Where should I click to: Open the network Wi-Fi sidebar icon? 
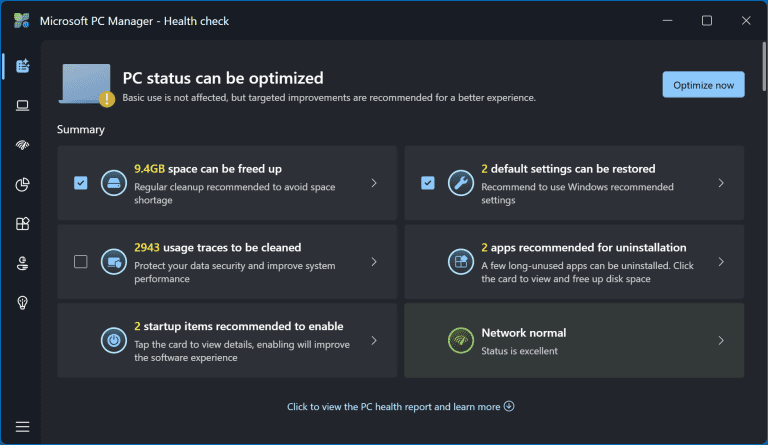[x=22, y=145]
